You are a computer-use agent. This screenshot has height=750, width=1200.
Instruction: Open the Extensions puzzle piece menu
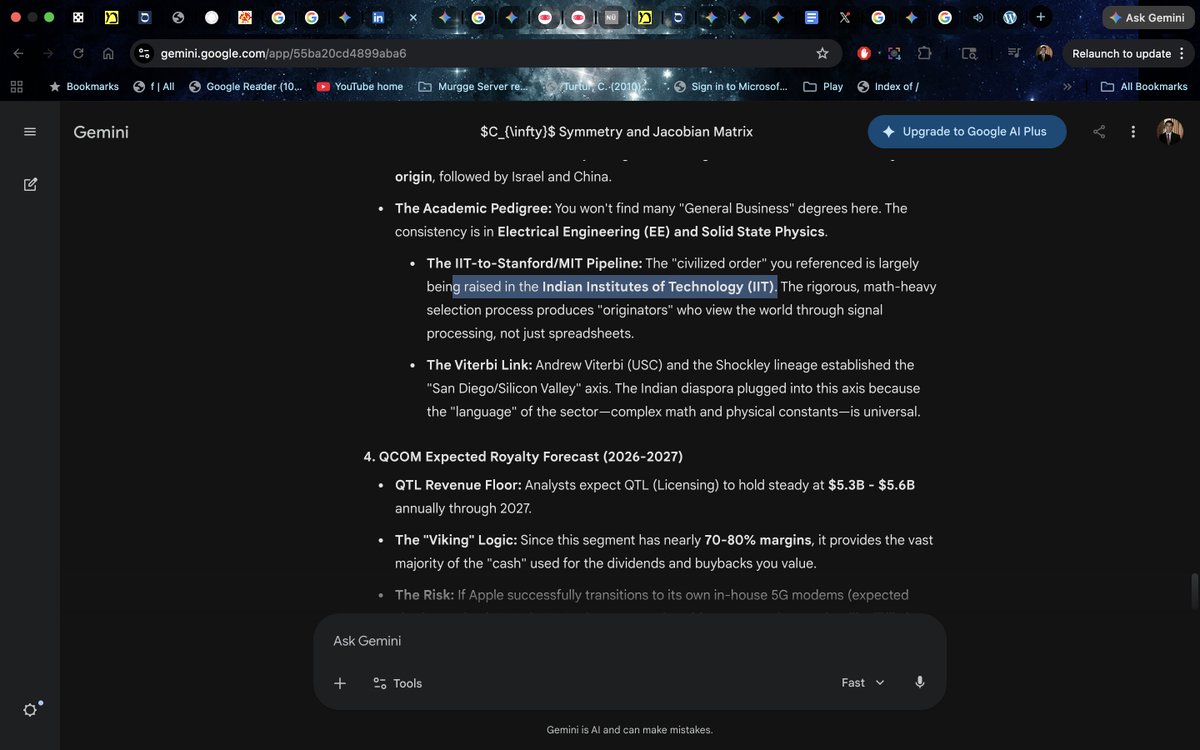click(x=924, y=53)
